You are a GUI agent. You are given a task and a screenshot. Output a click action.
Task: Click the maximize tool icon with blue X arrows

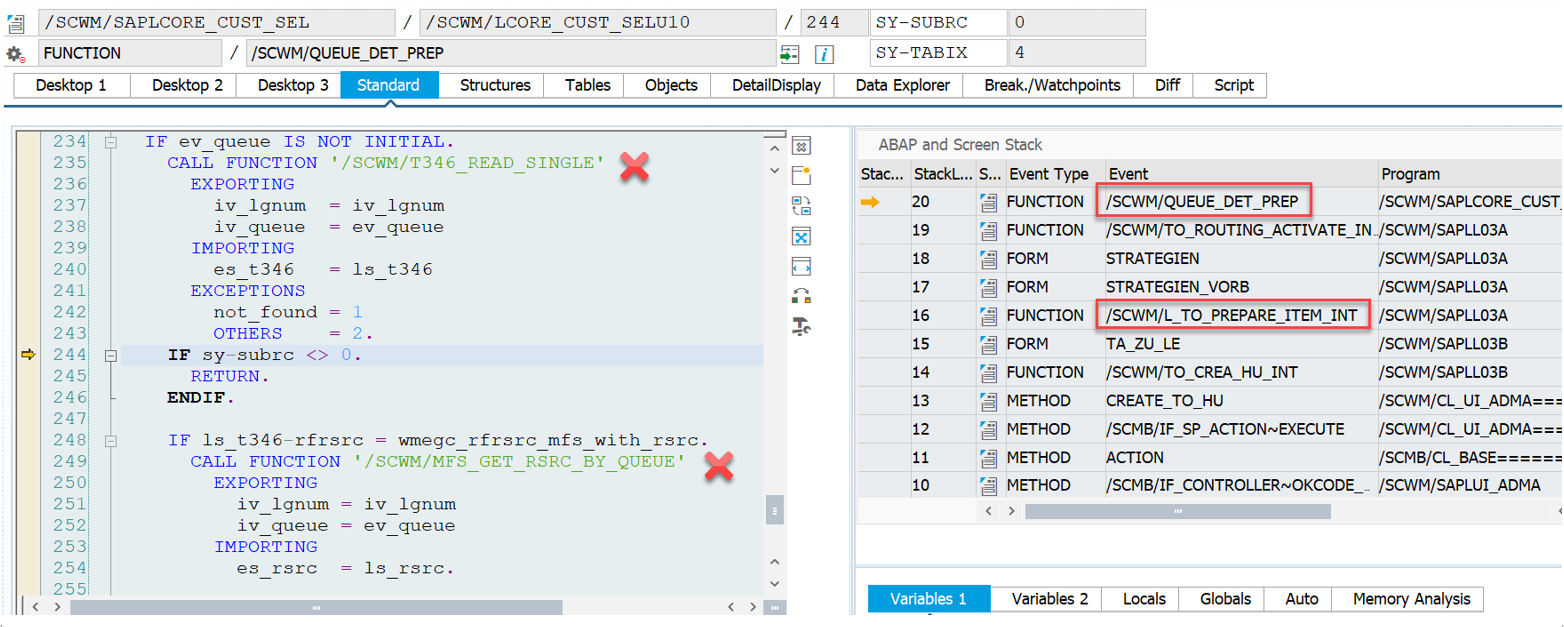(801, 236)
